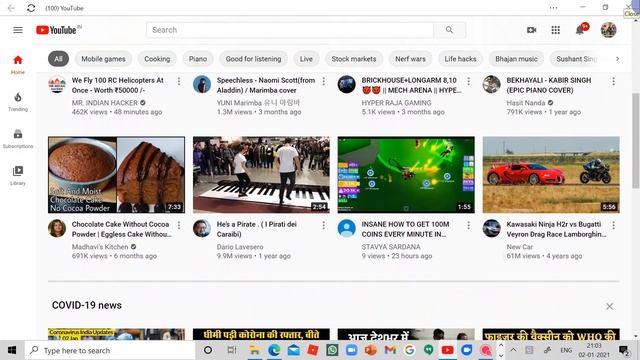Click the browser back arrow
Screen dimensions: 640x360
(11, 8)
